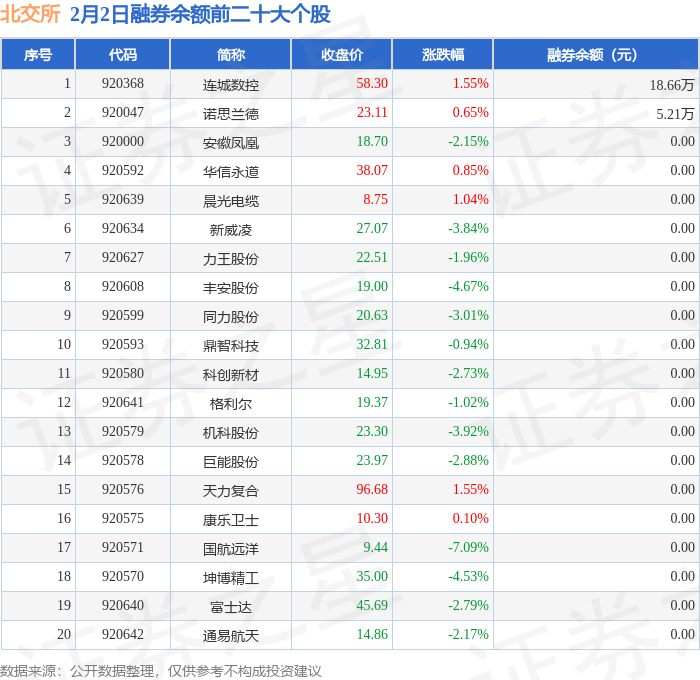
Task: Click change value -7.09%
Action: tap(468, 548)
